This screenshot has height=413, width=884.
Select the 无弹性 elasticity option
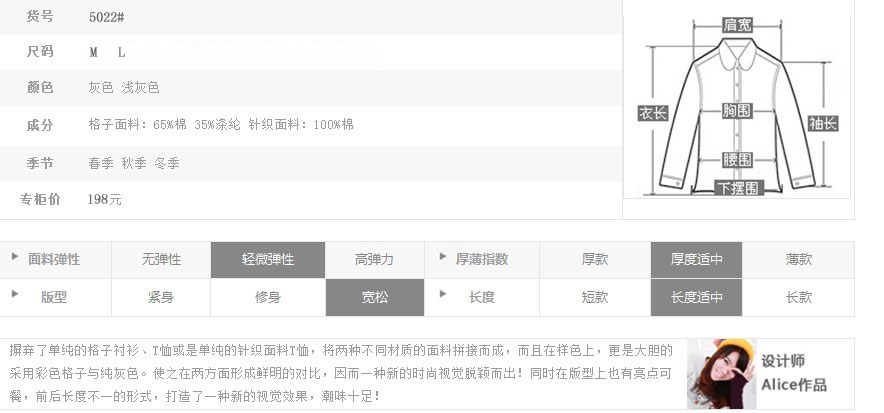tap(161, 259)
